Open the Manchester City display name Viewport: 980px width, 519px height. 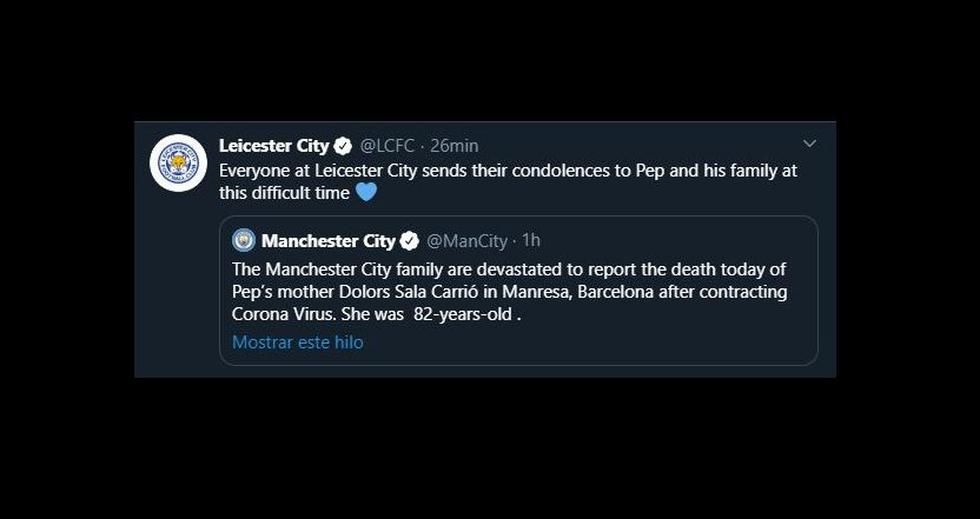pos(328,241)
